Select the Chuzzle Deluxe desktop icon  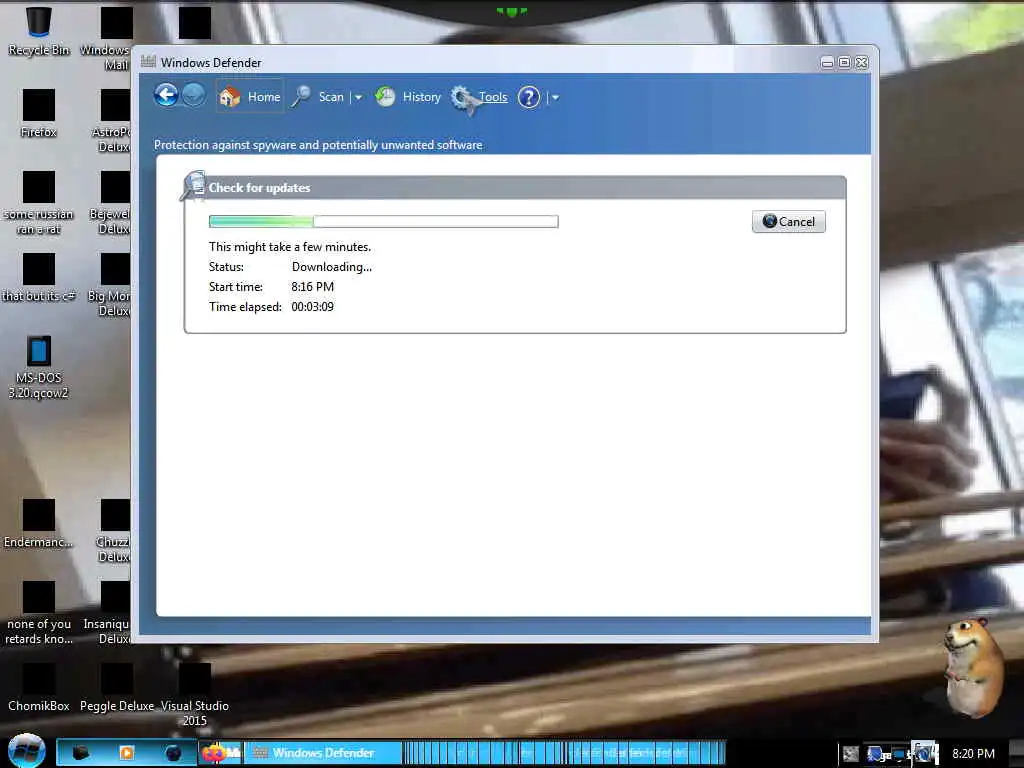114,531
